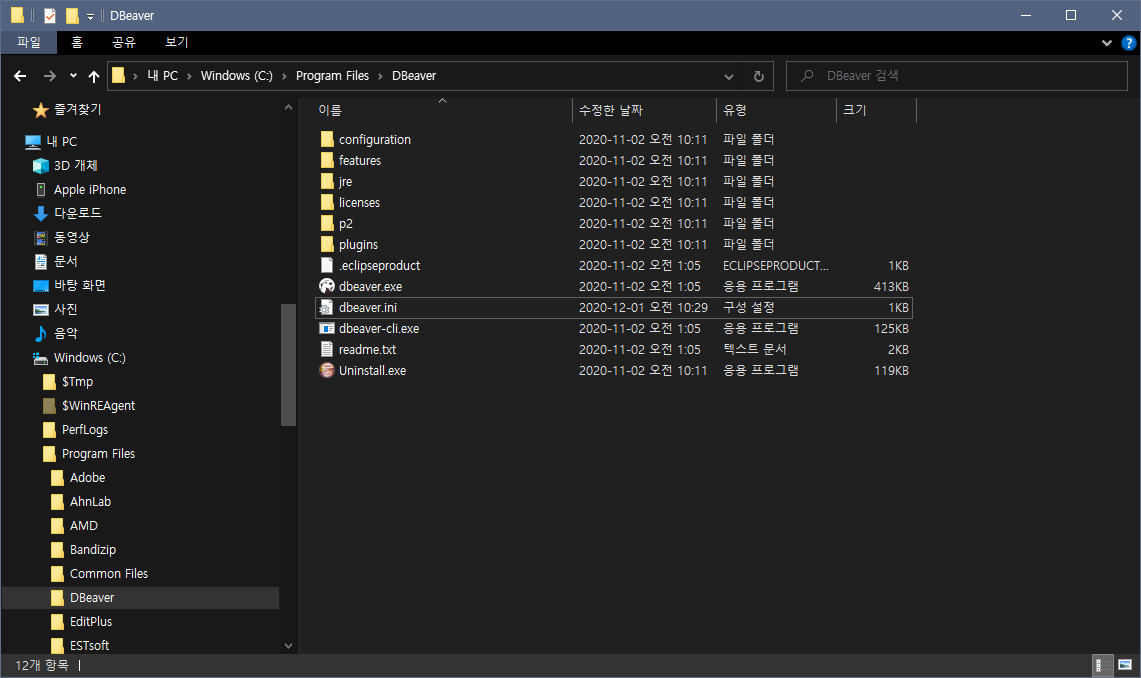The height and width of the screenshot is (678, 1141).
Task: Sort by 유형 column header
Action: [x=776, y=111]
